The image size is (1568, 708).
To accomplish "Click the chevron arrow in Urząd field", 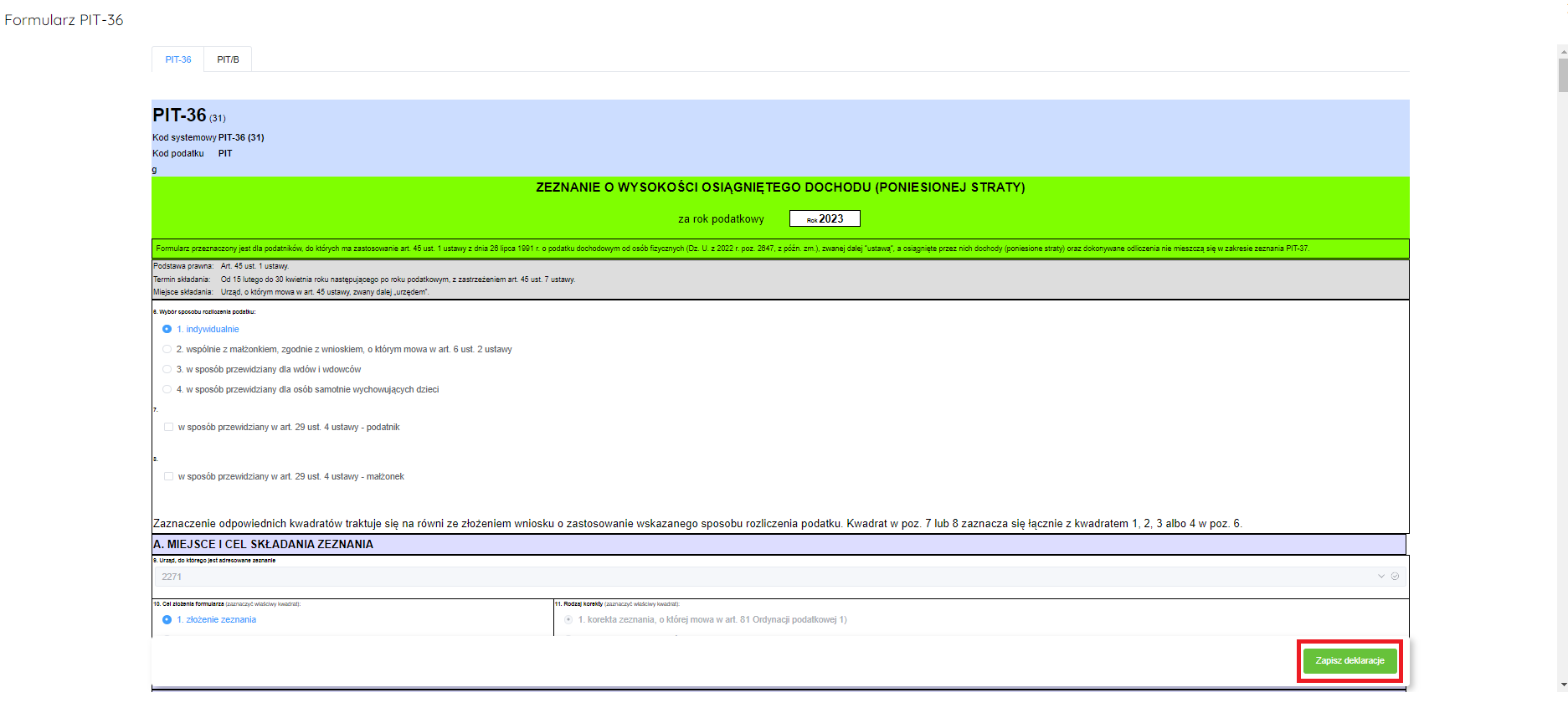I will click(x=1381, y=577).
